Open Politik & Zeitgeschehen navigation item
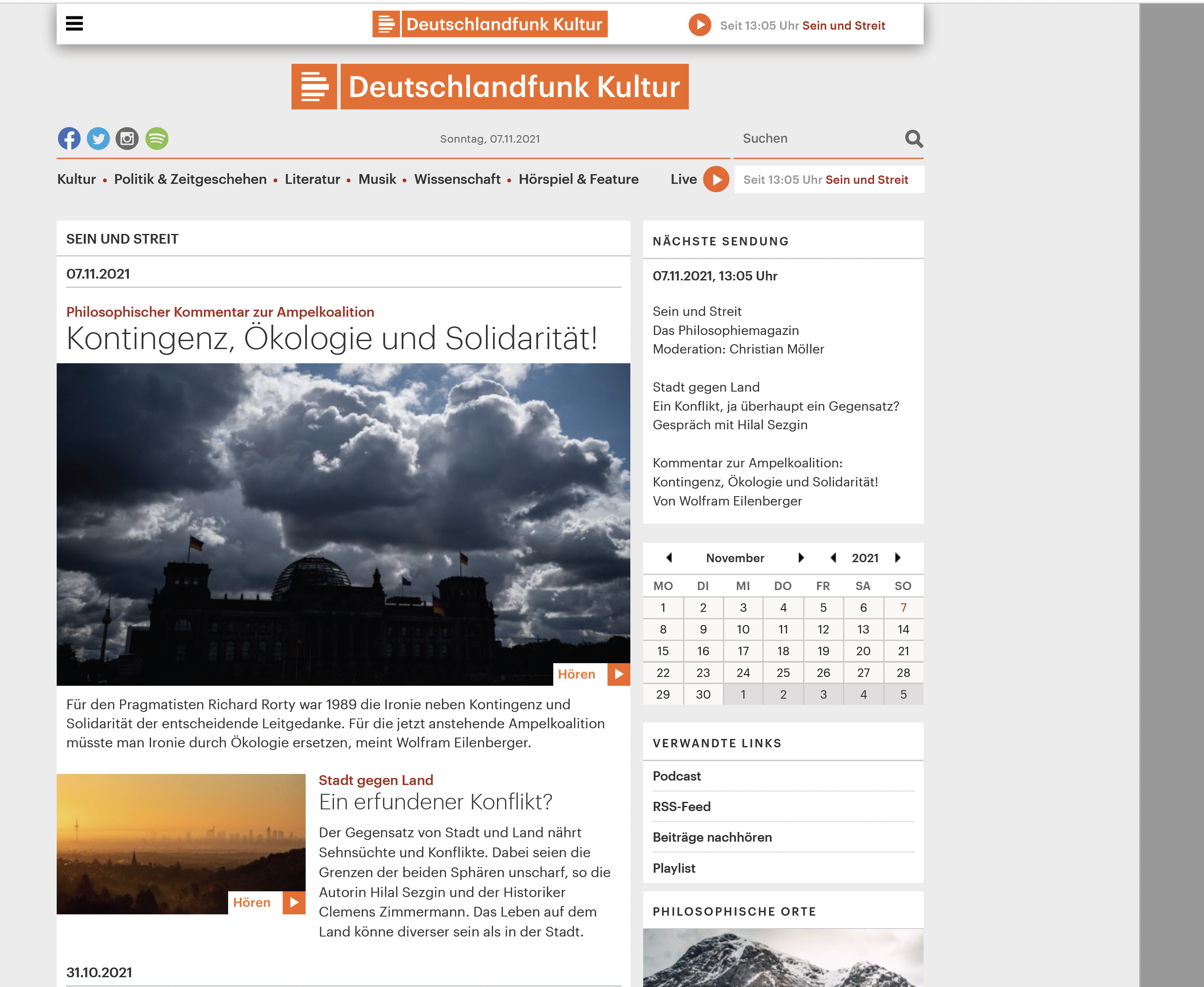 (x=190, y=179)
